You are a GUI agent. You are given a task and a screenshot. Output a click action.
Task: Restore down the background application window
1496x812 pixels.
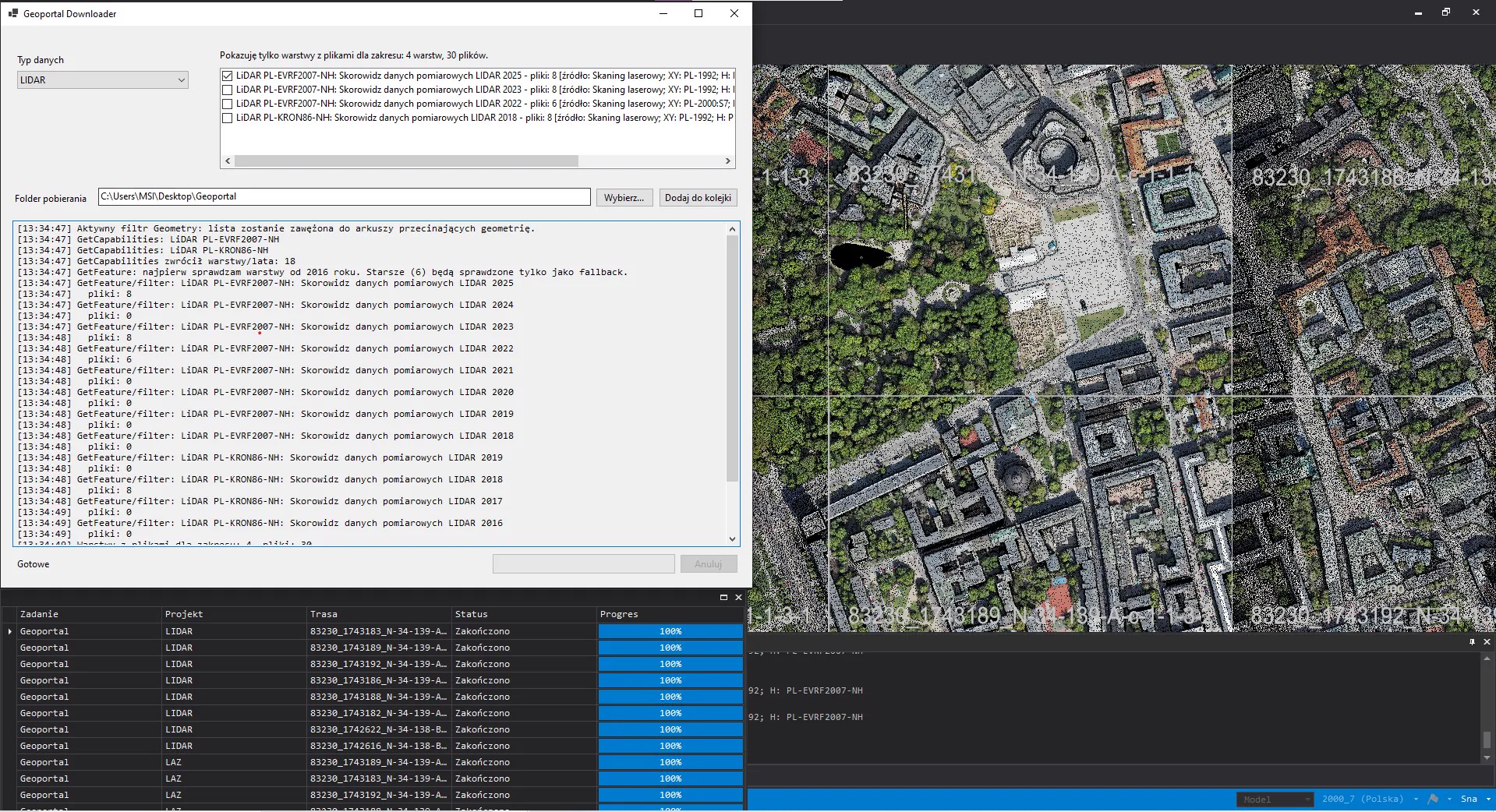tap(1446, 12)
